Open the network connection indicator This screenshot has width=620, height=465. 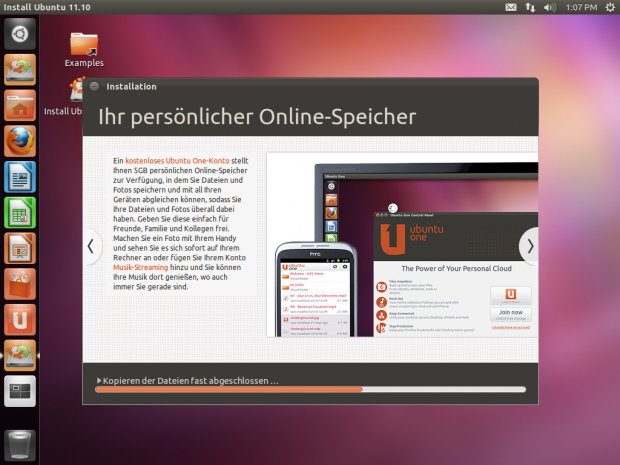[x=530, y=7]
